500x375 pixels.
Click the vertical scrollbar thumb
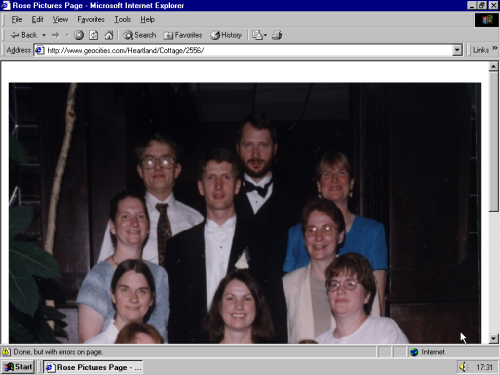(493, 141)
